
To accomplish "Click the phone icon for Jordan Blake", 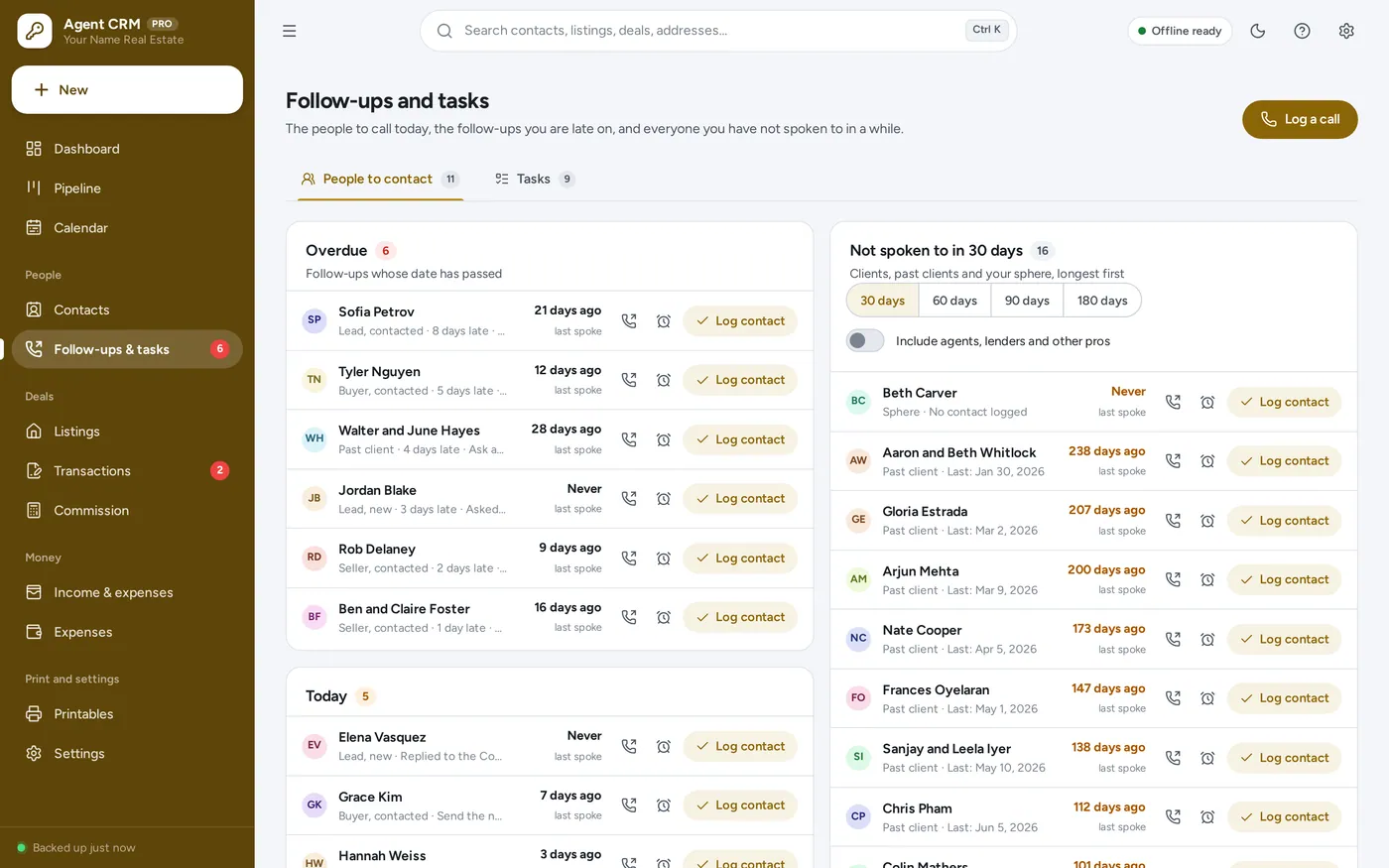I will pyautogui.click(x=629, y=499).
